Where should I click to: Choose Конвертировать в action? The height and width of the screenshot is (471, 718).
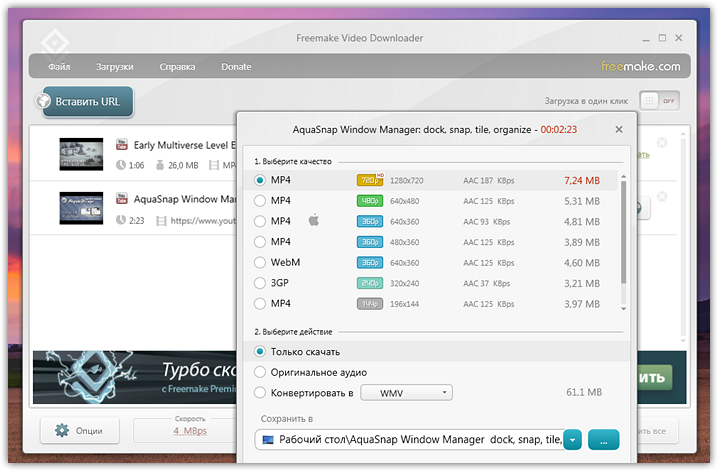(x=260, y=393)
